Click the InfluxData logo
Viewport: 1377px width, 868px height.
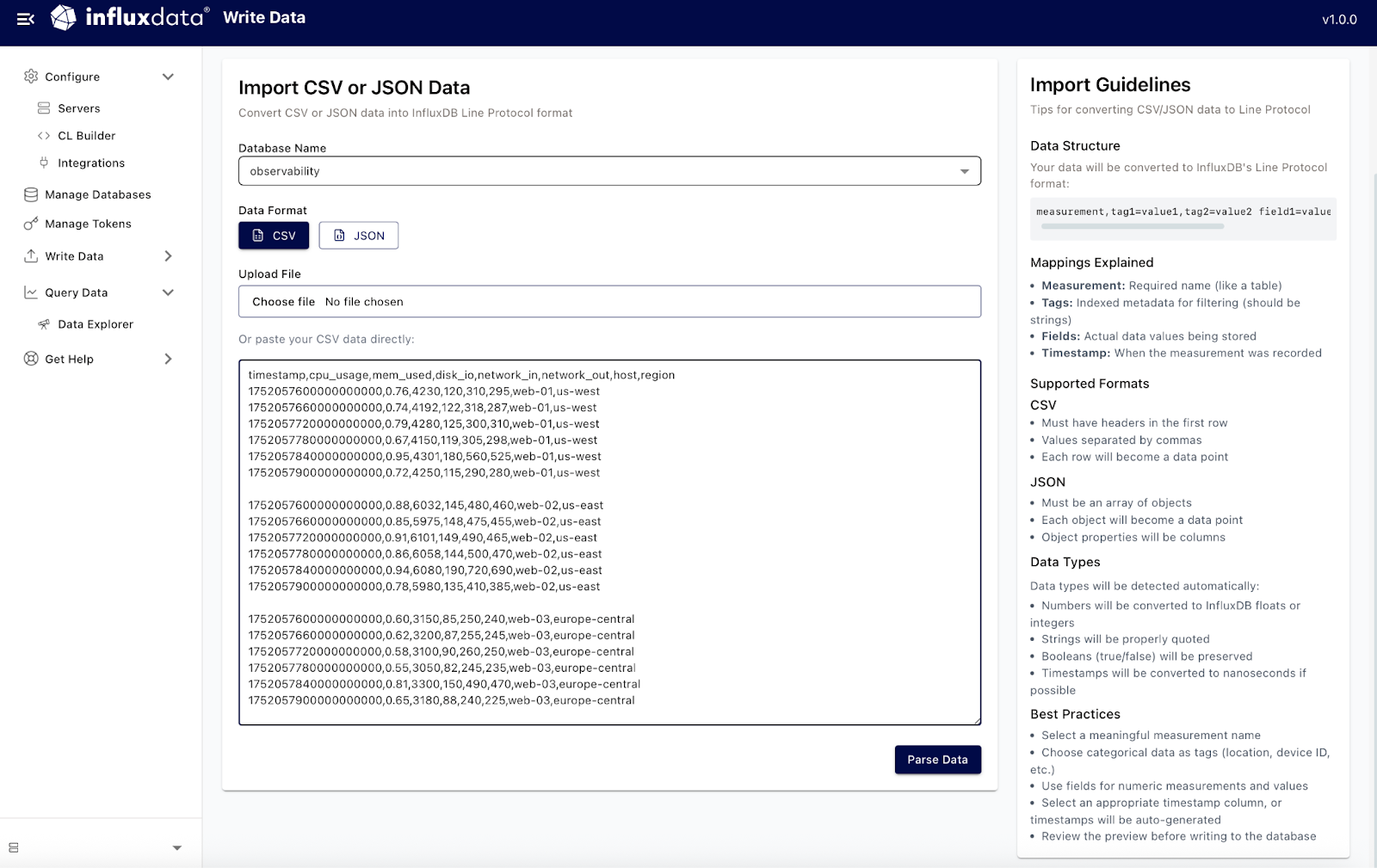tap(129, 17)
